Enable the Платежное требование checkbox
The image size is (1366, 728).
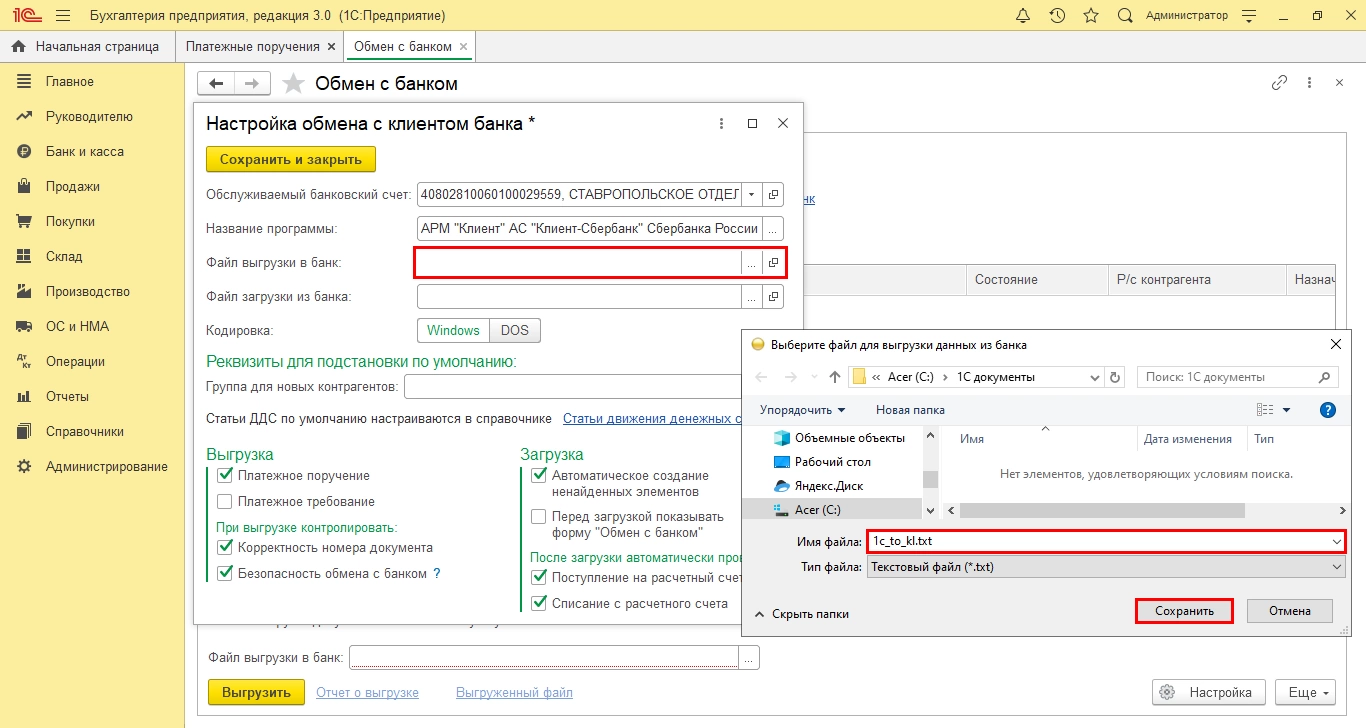[225, 502]
